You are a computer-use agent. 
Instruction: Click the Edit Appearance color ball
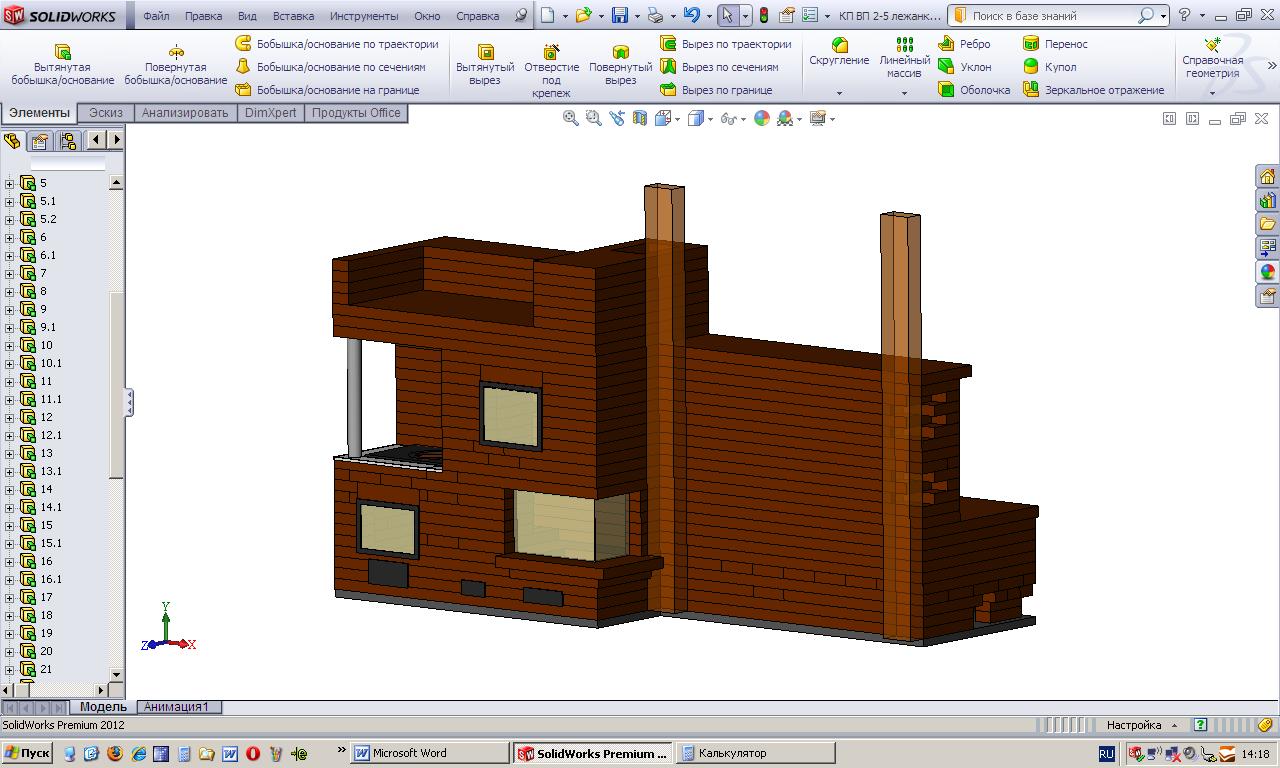(x=762, y=118)
